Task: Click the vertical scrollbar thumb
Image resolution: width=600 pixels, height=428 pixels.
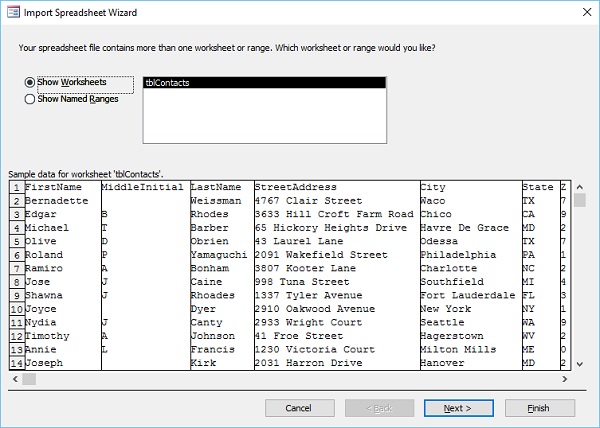Action: tap(579, 199)
